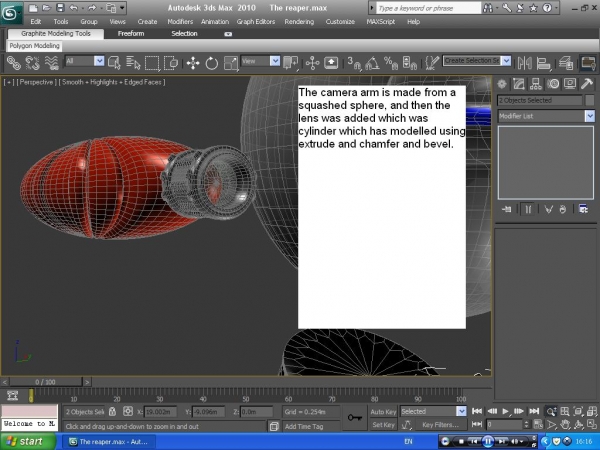Click the Align tool icon

coord(543,63)
